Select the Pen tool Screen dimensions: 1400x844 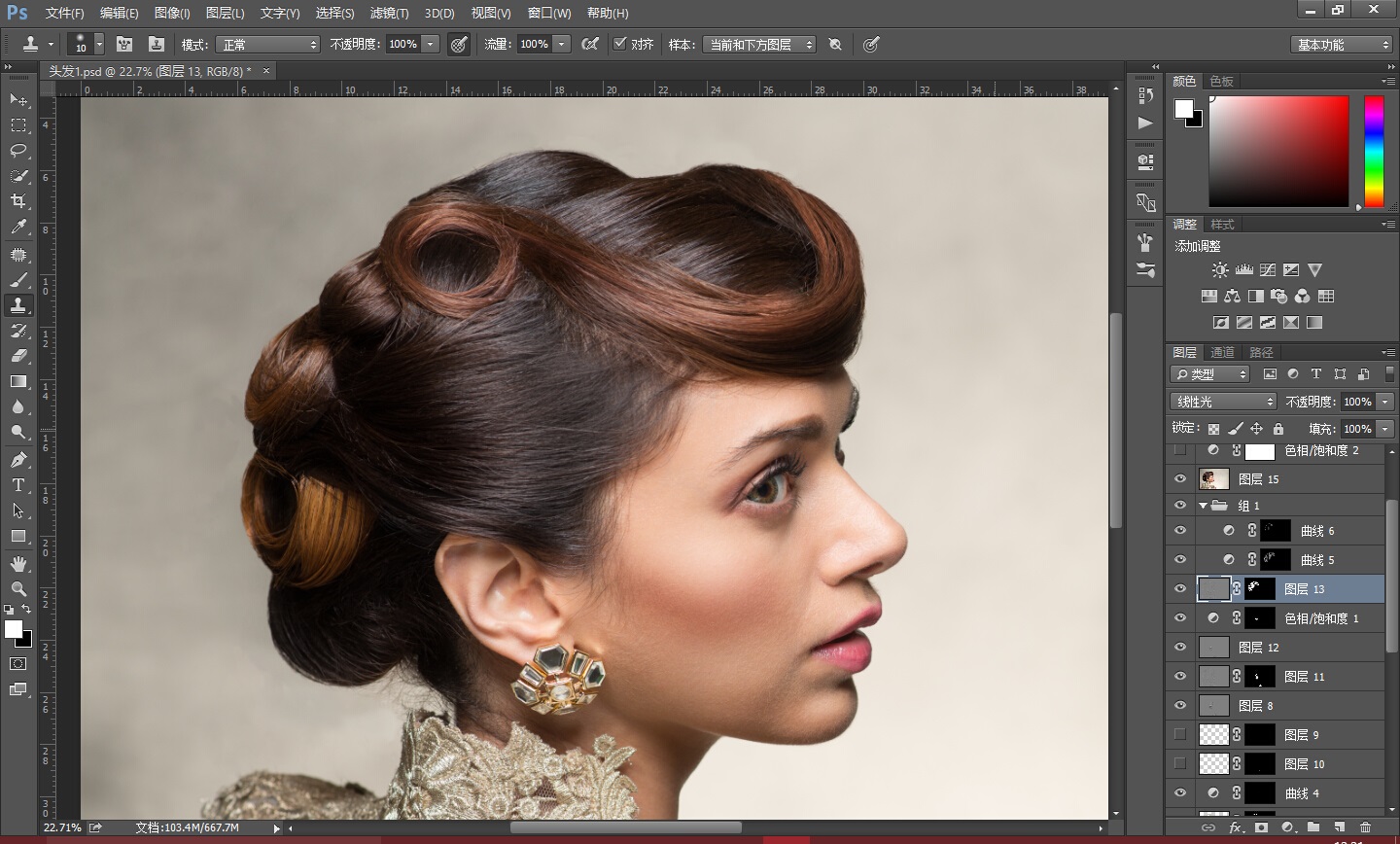pos(18,459)
